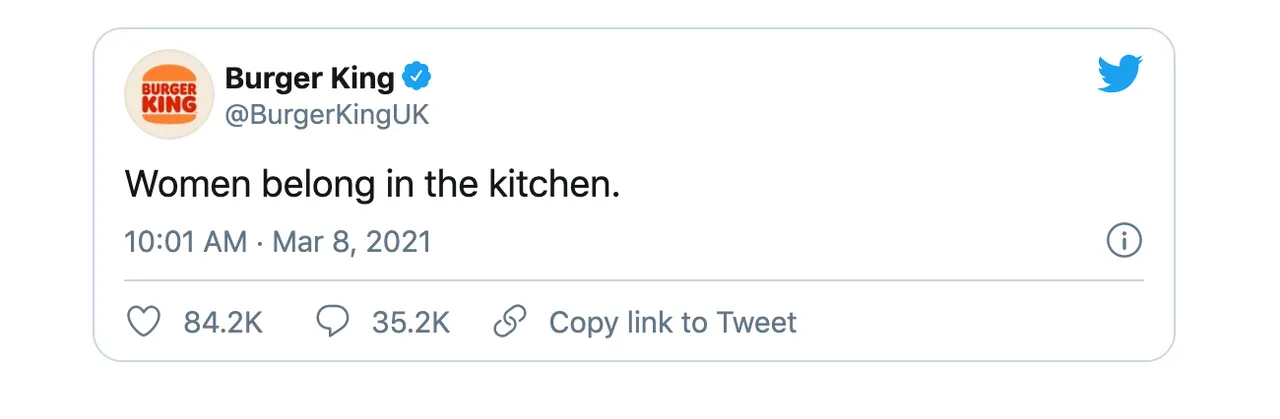Click the 35.2K replies count
The image size is (1280, 419).
pos(411,323)
